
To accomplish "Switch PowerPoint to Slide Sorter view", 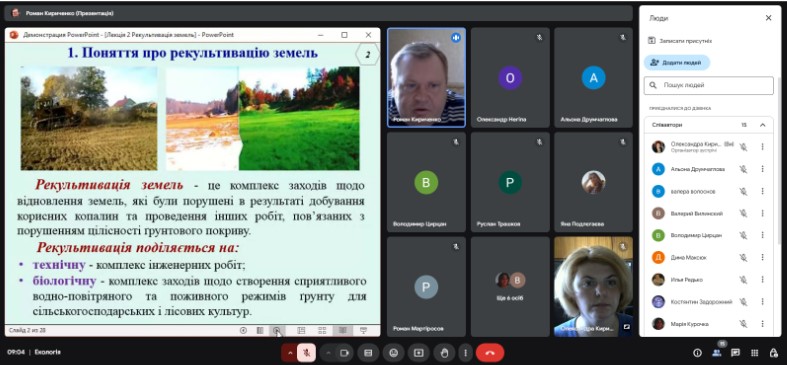I will (322, 330).
